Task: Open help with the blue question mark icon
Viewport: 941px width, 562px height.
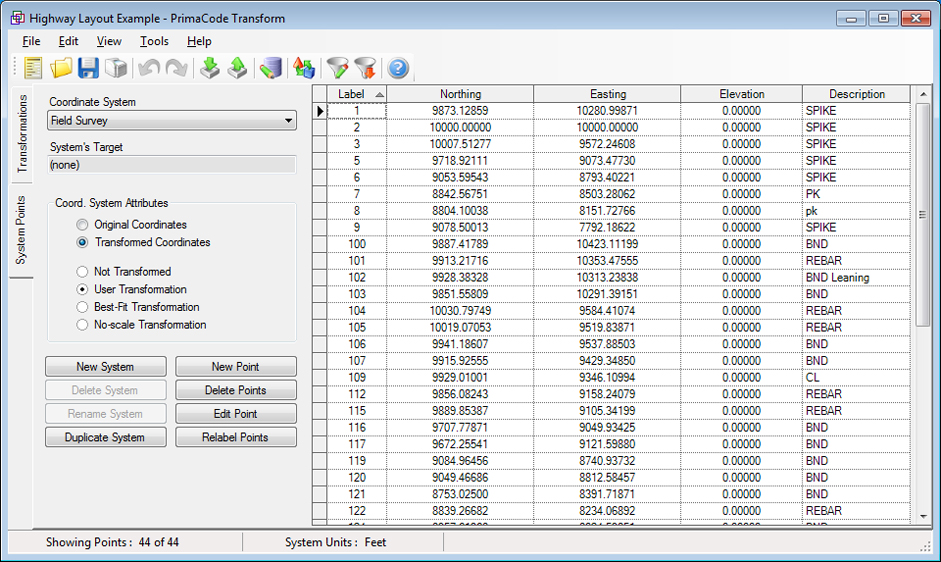Action: tap(398, 68)
